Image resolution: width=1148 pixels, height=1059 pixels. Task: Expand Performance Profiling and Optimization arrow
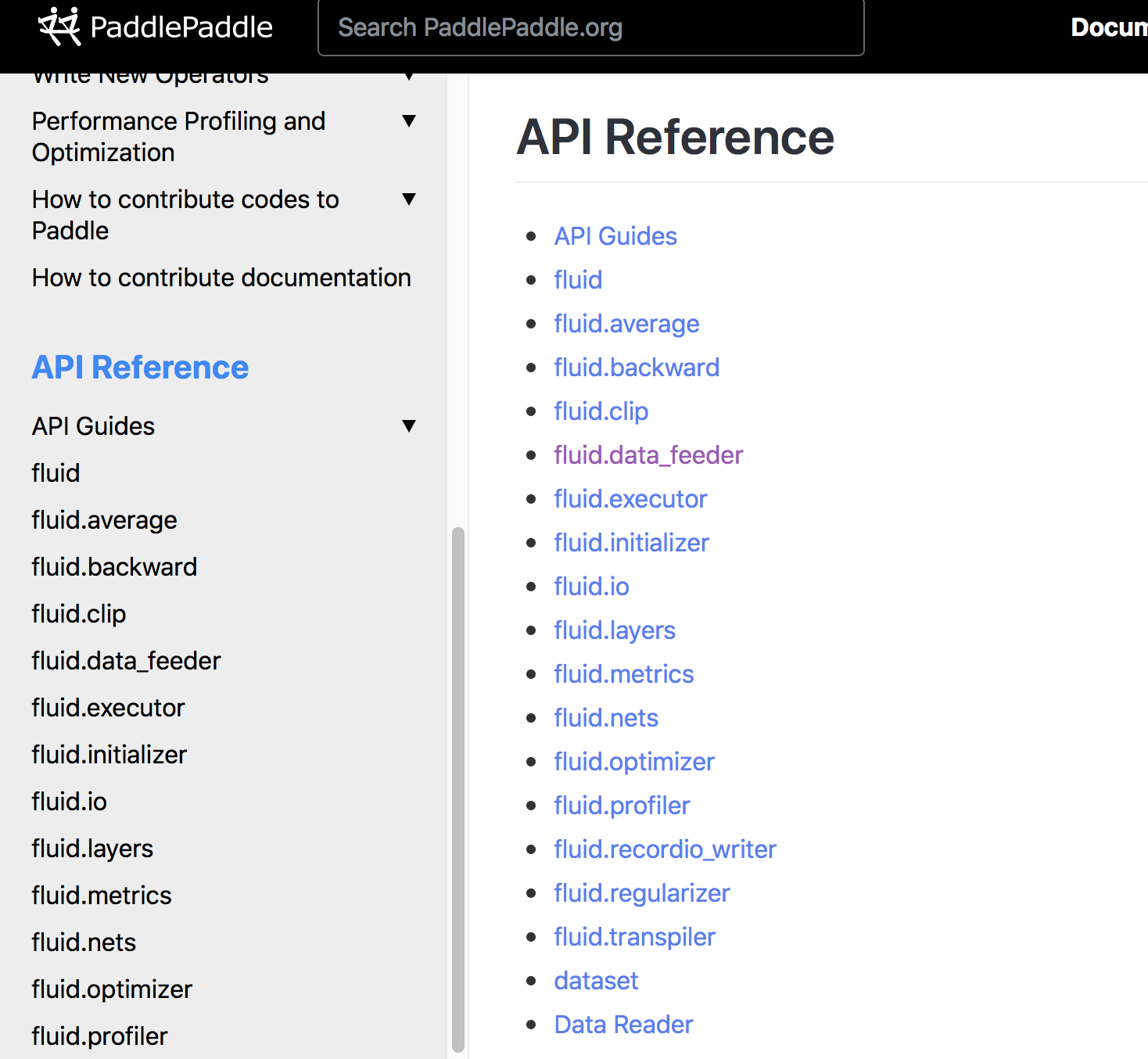[x=408, y=120]
